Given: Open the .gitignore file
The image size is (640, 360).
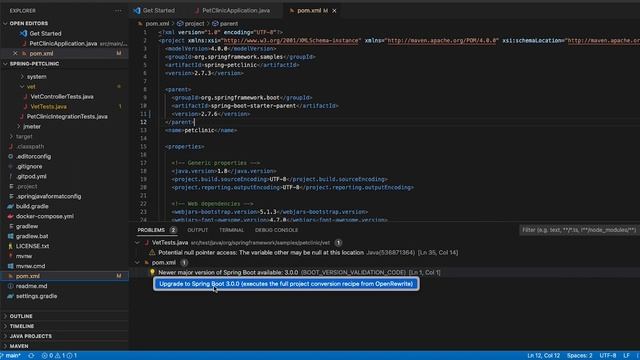Looking at the screenshot, I should tap(29, 167).
